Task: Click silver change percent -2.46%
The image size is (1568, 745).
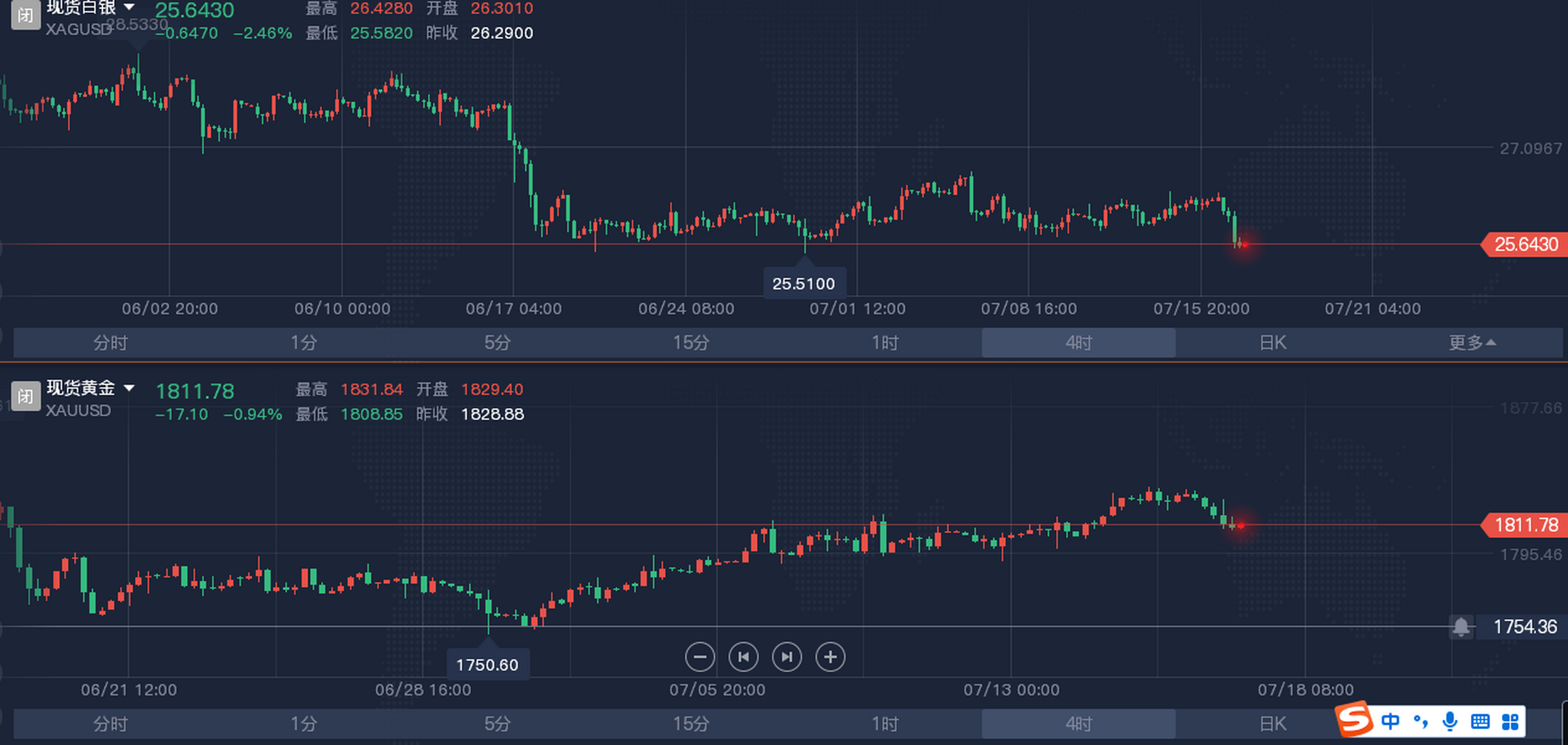Action: tap(263, 33)
